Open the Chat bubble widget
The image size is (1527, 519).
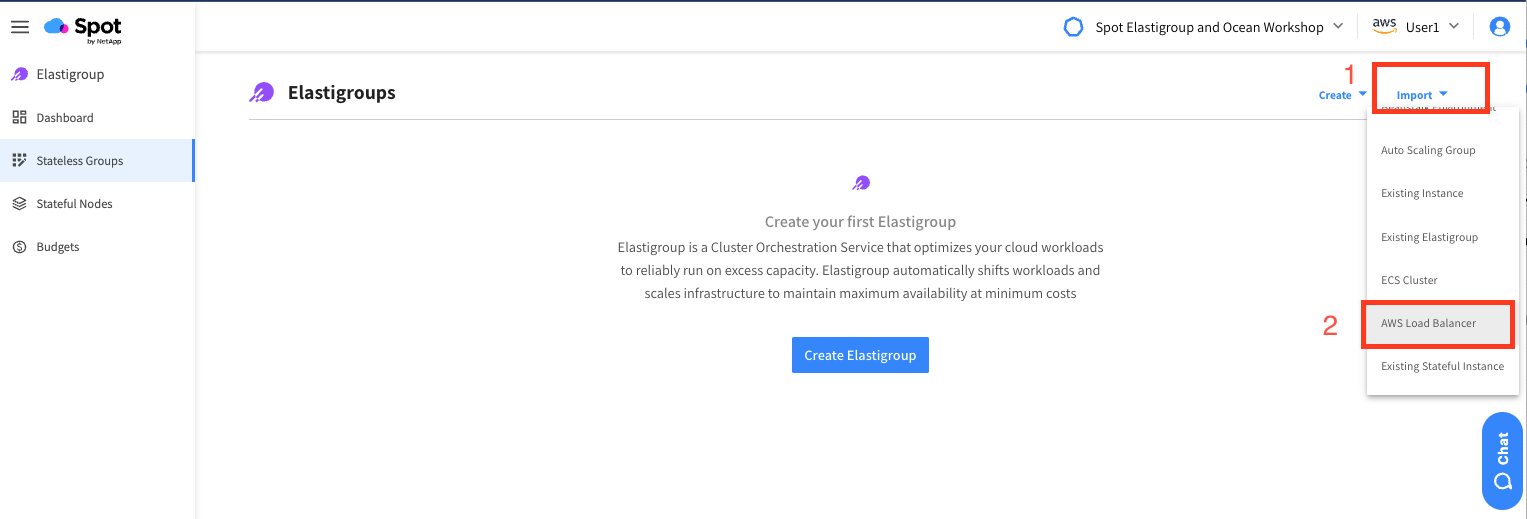(x=1502, y=461)
